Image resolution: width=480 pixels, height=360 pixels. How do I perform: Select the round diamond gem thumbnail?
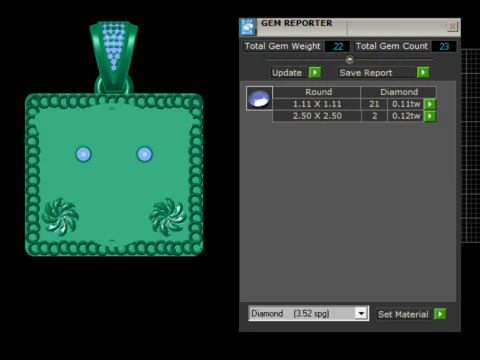[x=259, y=98]
